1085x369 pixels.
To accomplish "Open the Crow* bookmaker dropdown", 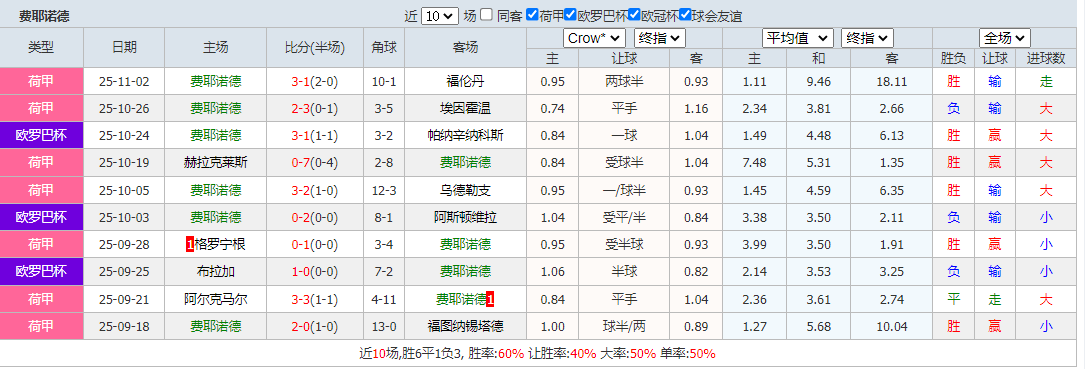I will point(594,38).
